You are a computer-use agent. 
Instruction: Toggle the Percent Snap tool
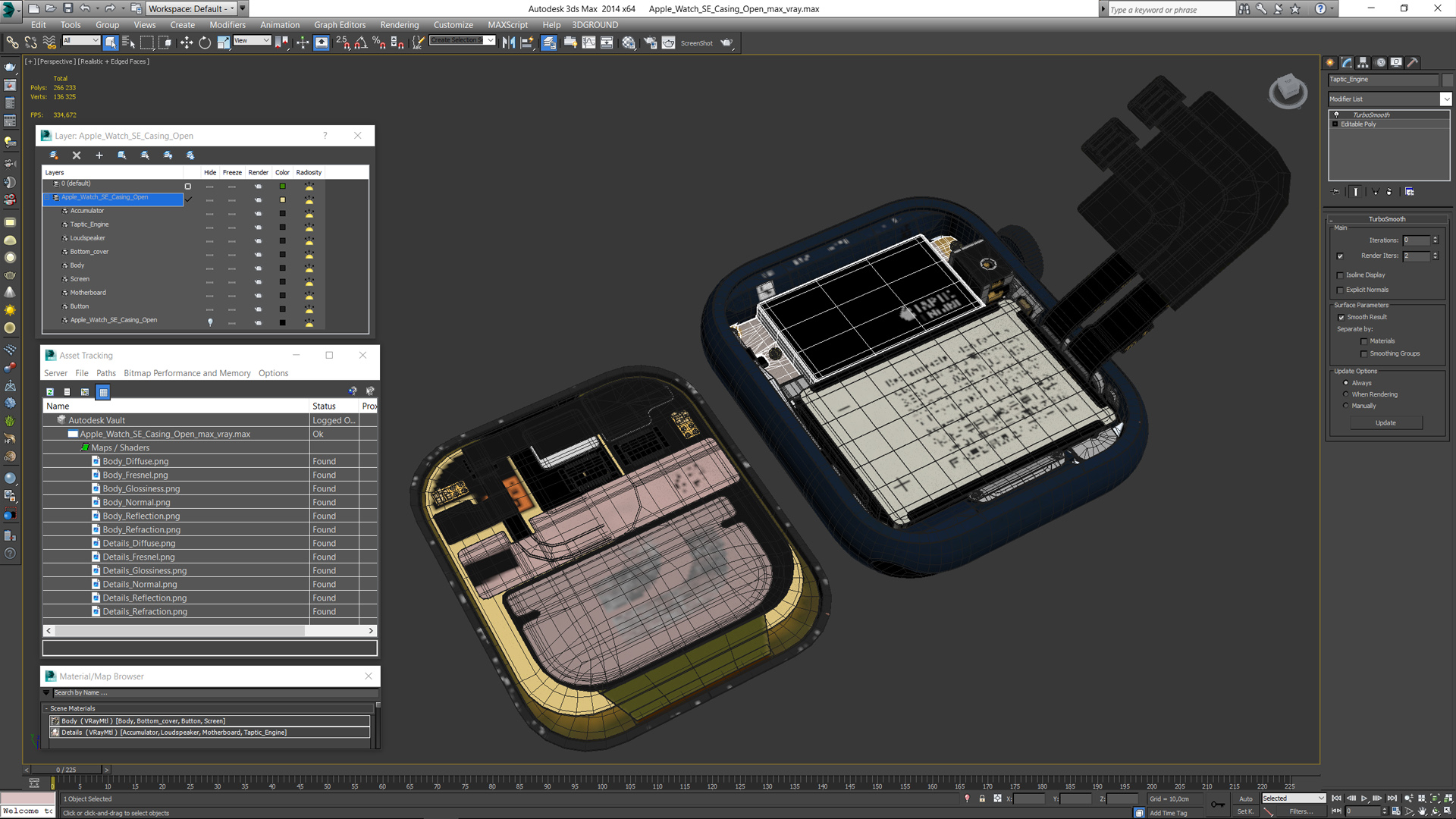click(378, 42)
